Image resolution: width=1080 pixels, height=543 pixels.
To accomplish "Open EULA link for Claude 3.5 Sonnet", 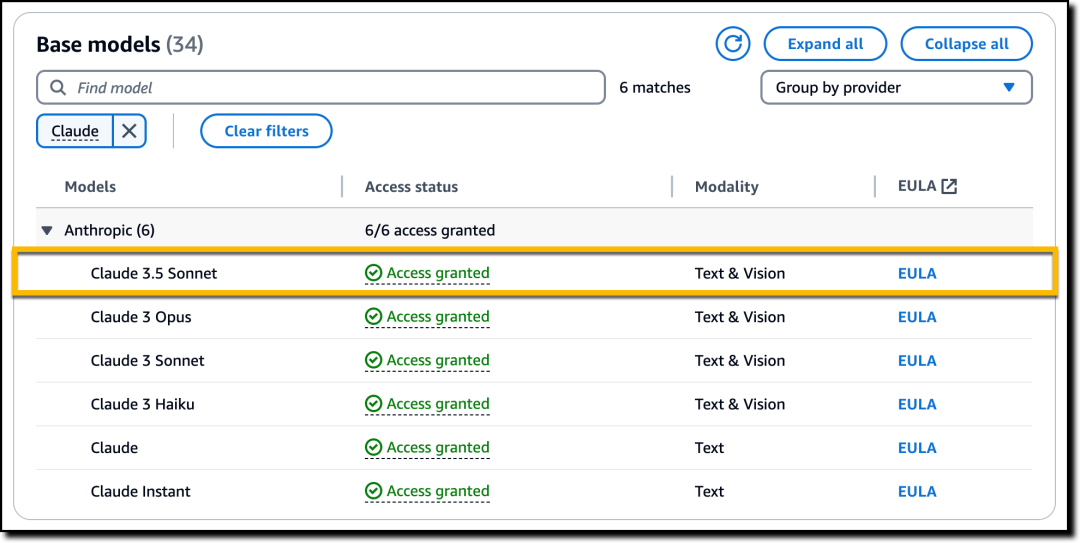I will pyautogui.click(x=917, y=274).
